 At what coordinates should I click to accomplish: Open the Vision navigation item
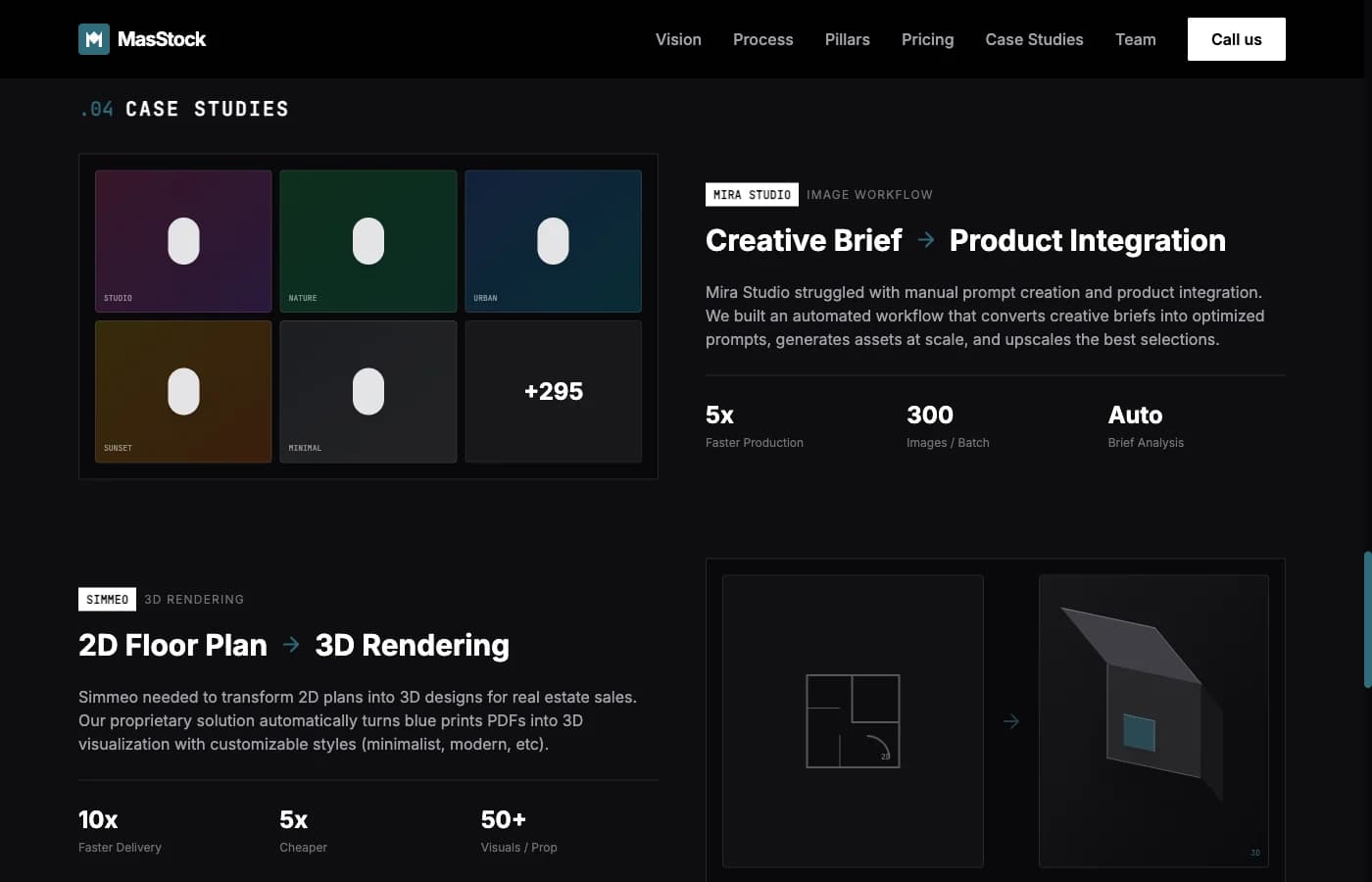(678, 39)
